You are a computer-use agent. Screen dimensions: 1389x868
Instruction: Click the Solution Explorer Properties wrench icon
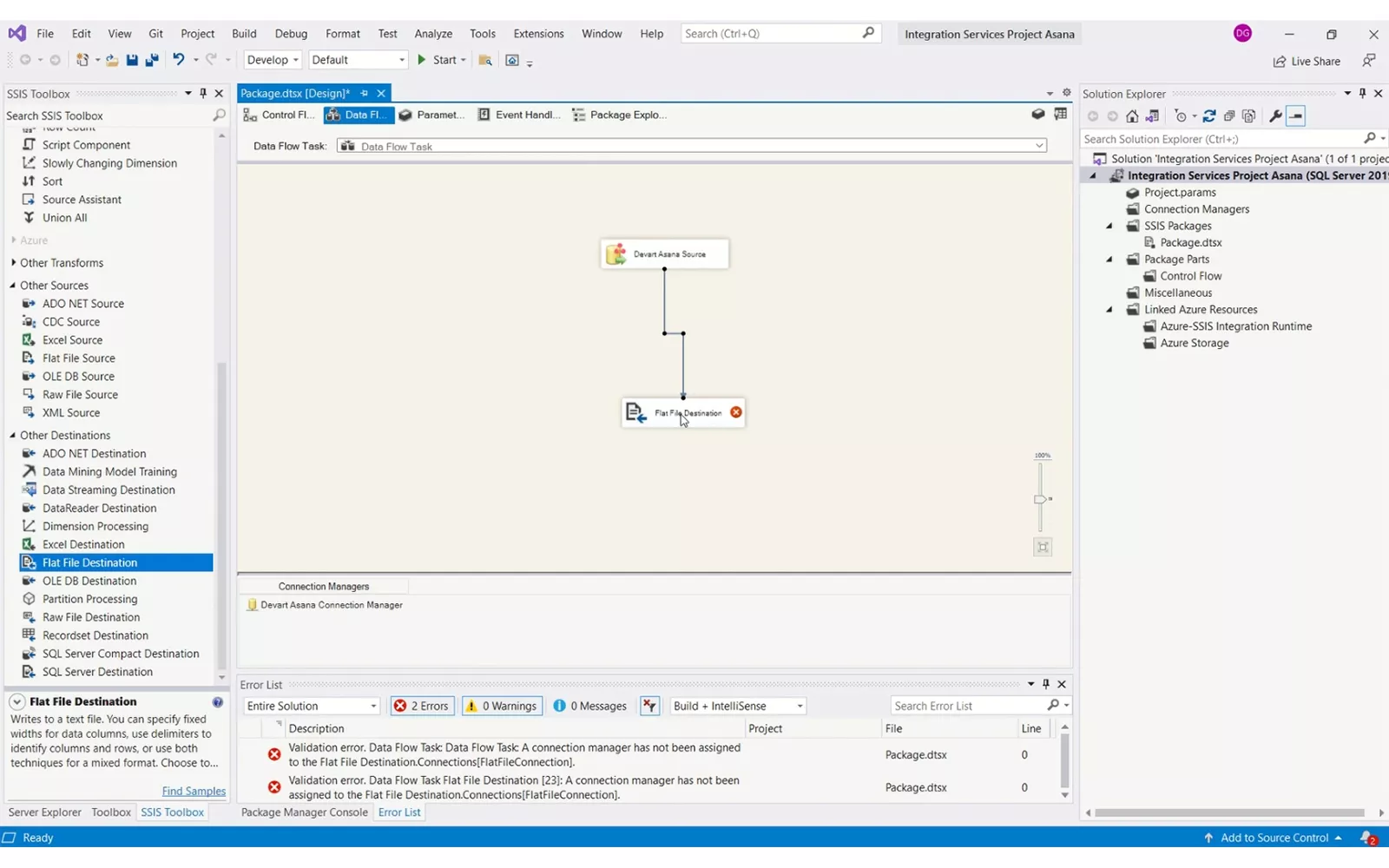(x=1275, y=116)
